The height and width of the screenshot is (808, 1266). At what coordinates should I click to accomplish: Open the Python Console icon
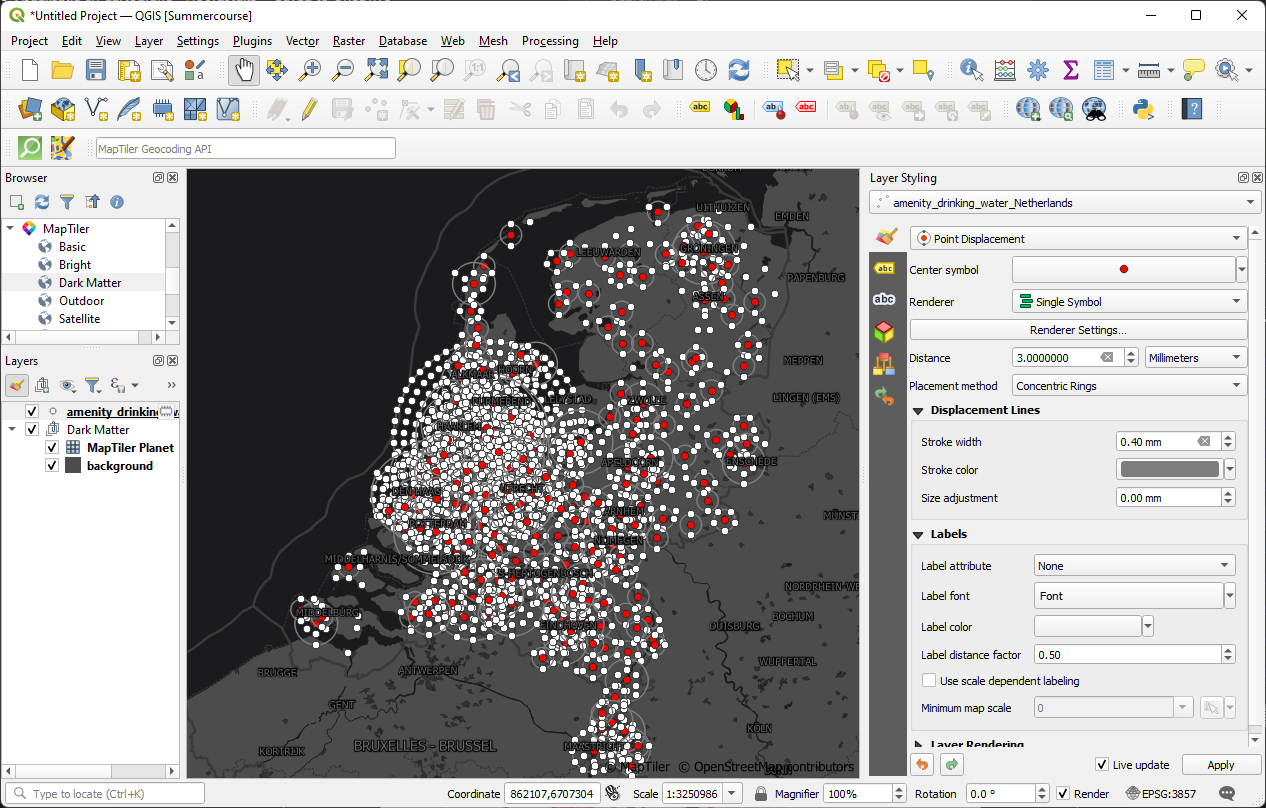pyautogui.click(x=1144, y=109)
